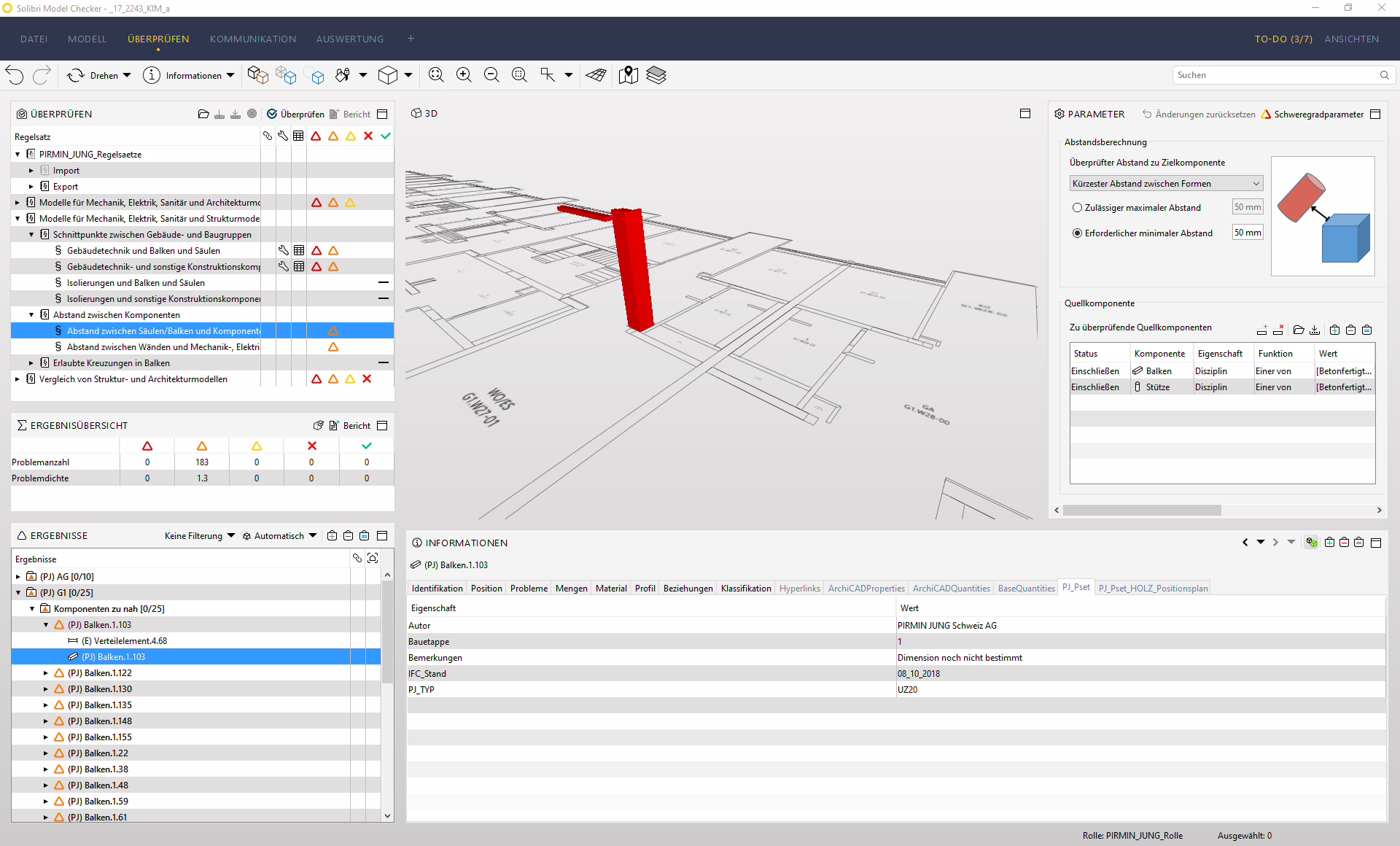Expand (PJ) AG [0/10] results node

[x=18, y=577]
